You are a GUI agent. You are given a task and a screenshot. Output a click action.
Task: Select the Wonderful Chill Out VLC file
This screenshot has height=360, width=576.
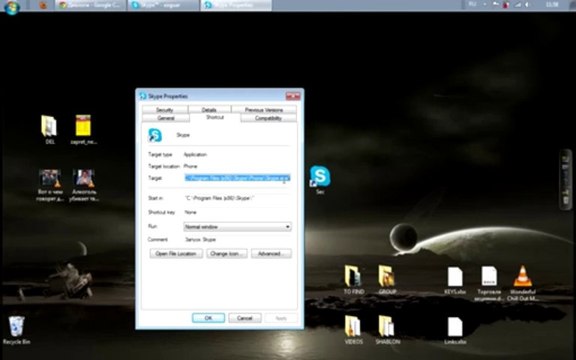click(523, 283)
